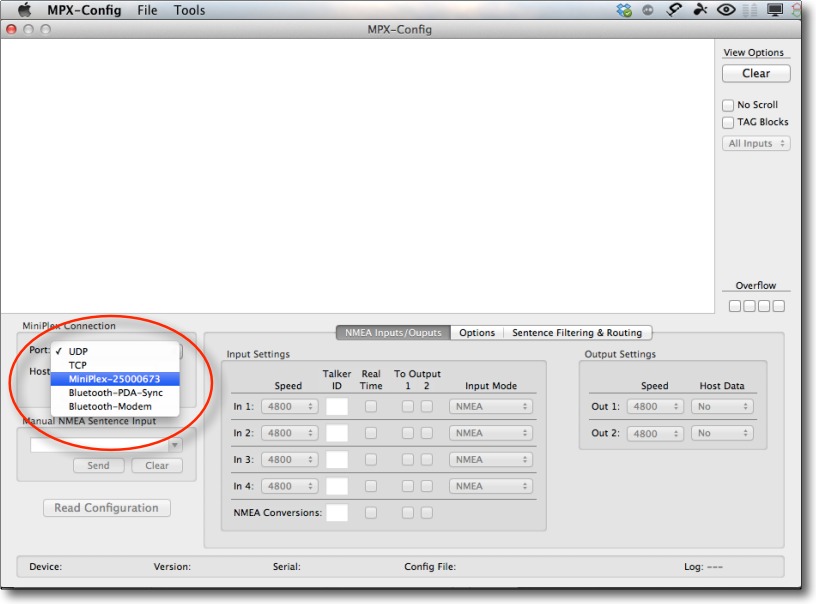Screen dimensions: 816x604
Task: Click the In 3 Talker ID field
Action: pyautogui.click(x=337, y=459)
